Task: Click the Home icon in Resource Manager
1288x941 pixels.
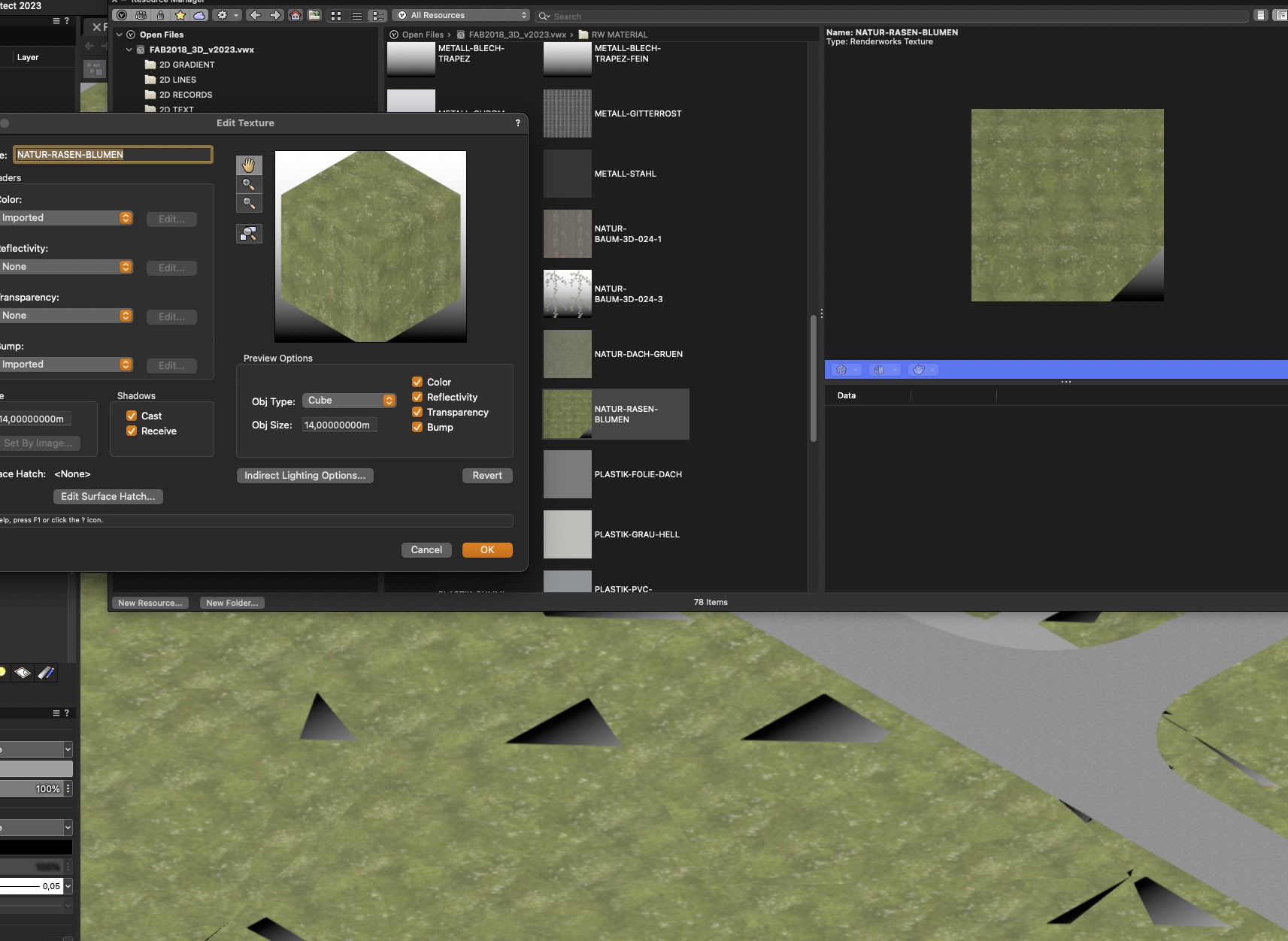Action: (x=295, y=15)
